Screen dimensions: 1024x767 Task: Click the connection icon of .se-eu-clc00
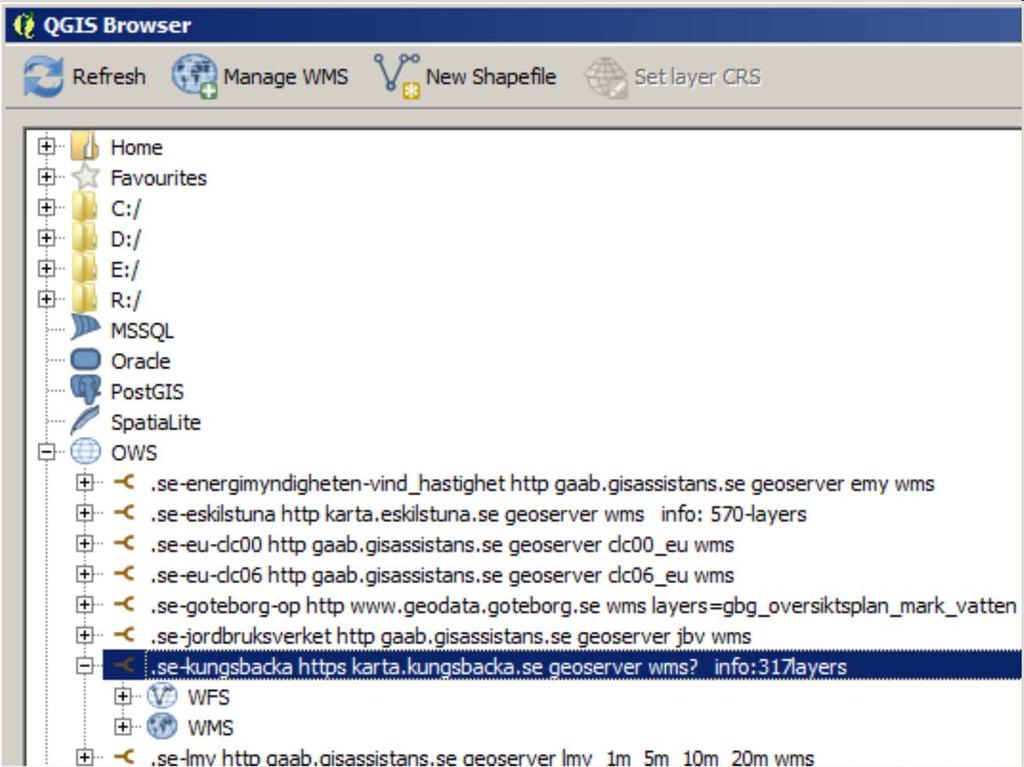[124, 543]
